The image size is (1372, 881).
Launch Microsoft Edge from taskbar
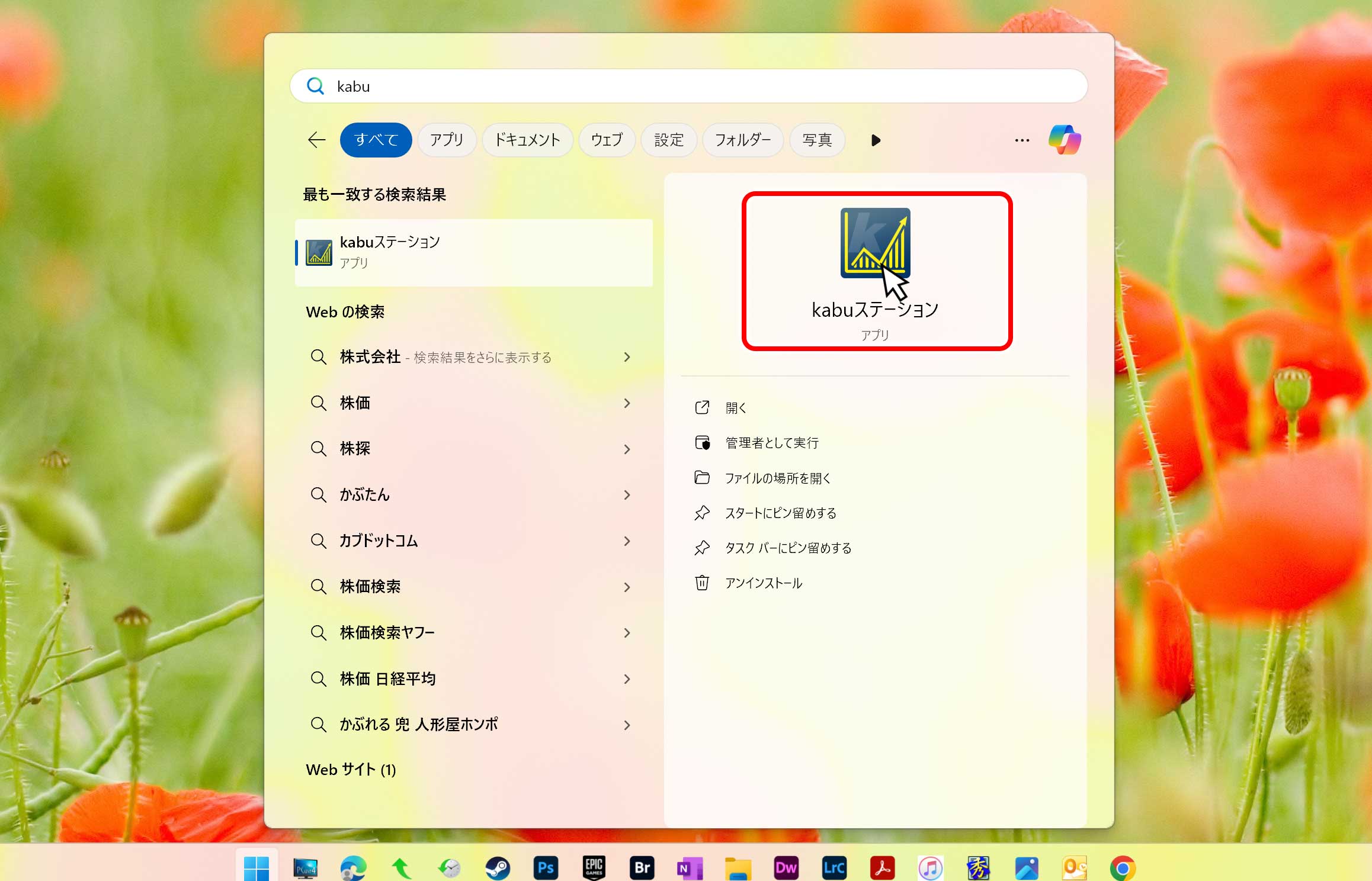[353, 869]
